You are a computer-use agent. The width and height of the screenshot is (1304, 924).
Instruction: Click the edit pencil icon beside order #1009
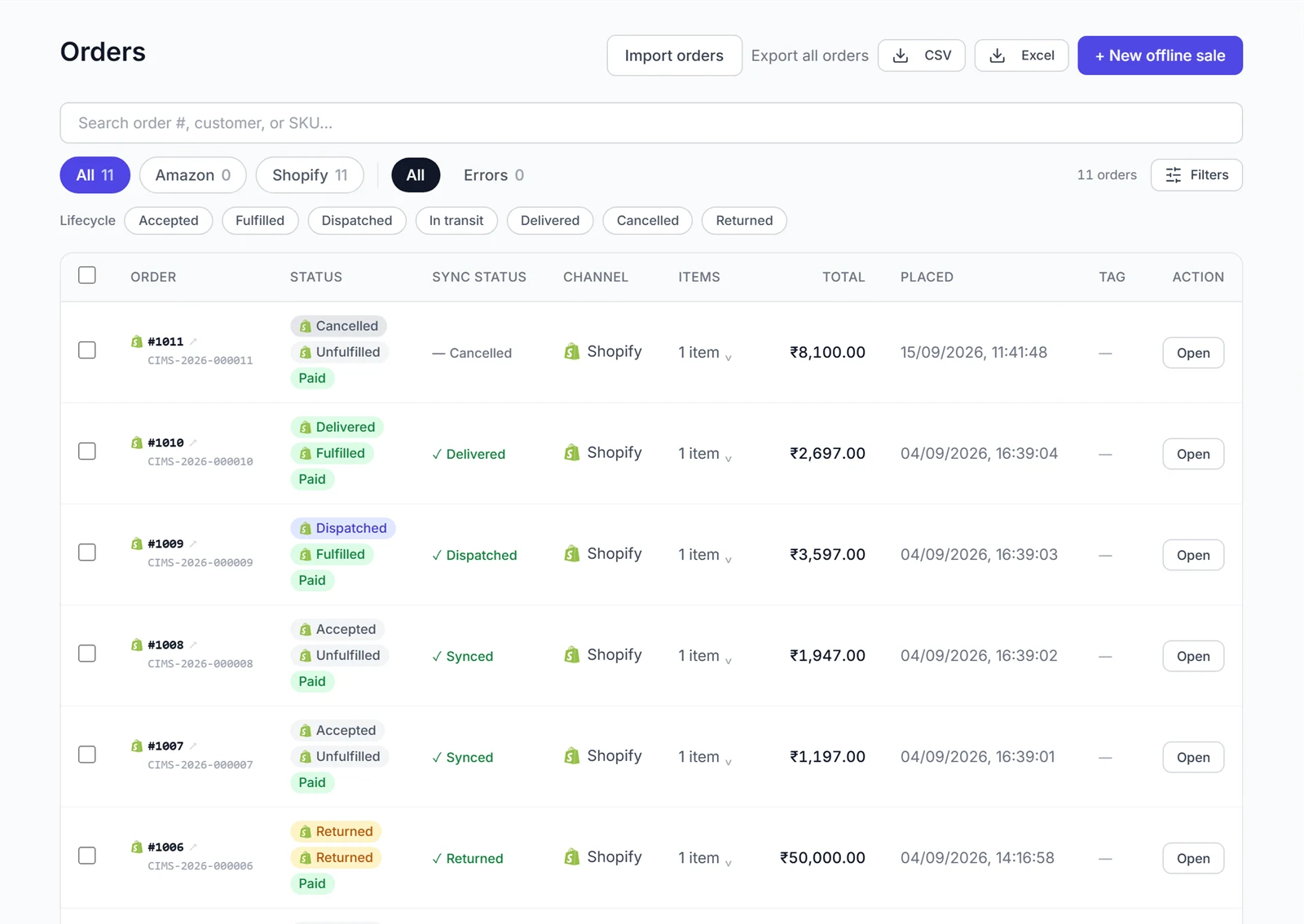(193, 543)
